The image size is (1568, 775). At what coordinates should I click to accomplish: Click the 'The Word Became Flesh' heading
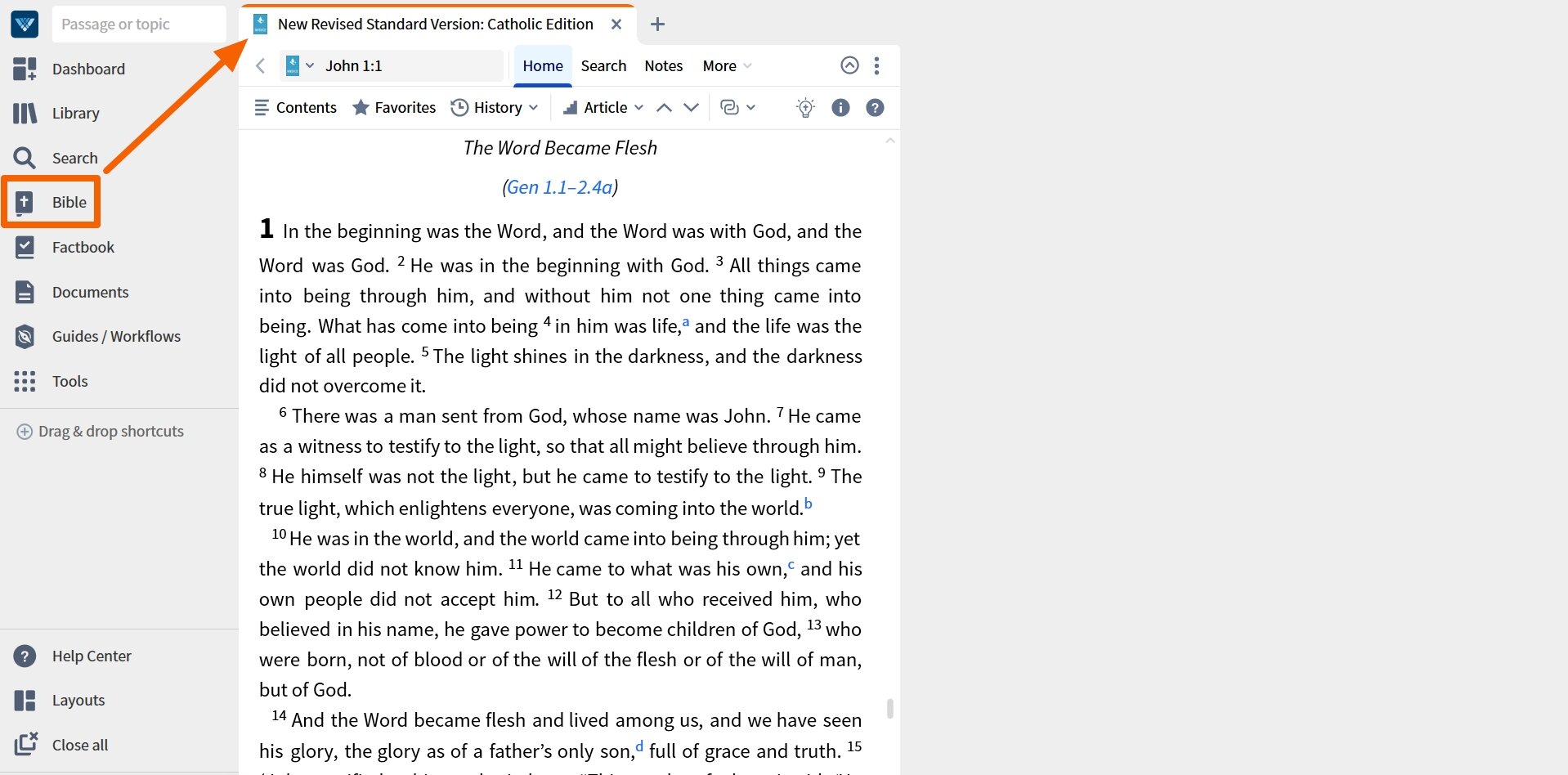(x=560, y=148)
